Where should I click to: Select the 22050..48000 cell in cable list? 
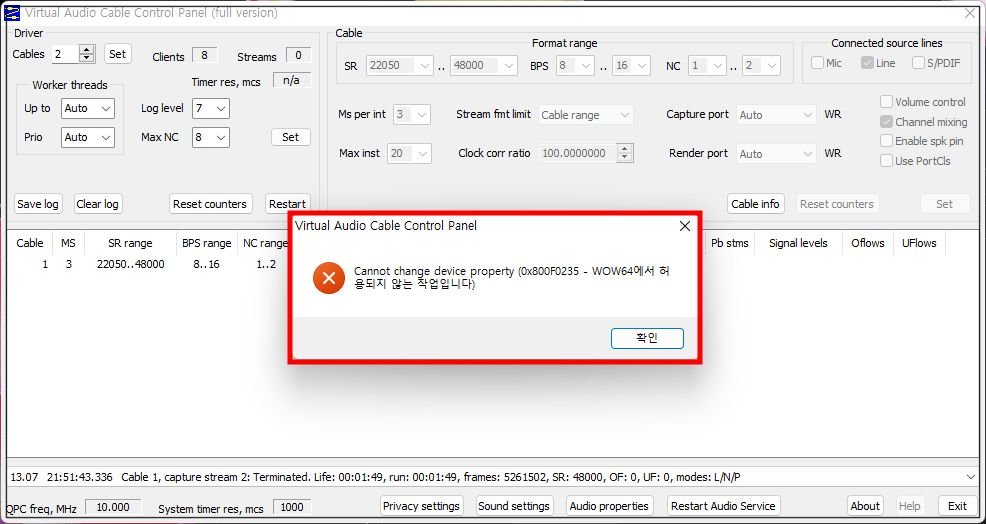(131, 264)
